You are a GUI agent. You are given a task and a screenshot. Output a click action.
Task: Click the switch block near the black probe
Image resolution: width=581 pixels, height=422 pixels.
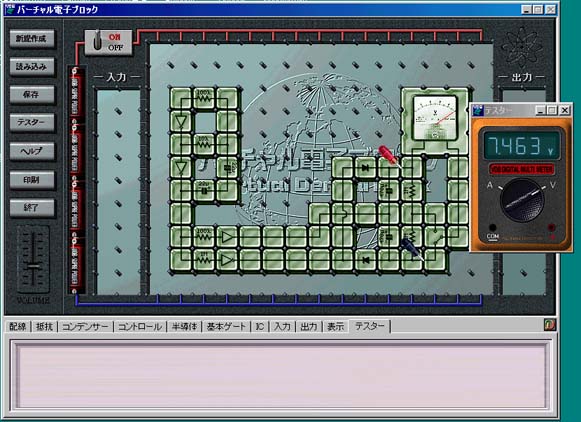[435, 237]
